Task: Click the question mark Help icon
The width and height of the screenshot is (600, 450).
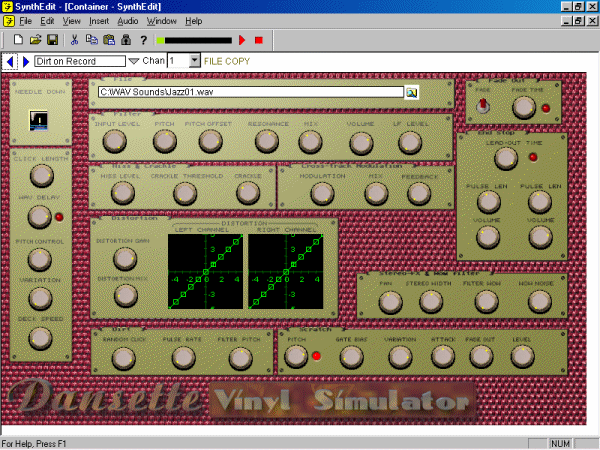Action: (x=144, y=40)
